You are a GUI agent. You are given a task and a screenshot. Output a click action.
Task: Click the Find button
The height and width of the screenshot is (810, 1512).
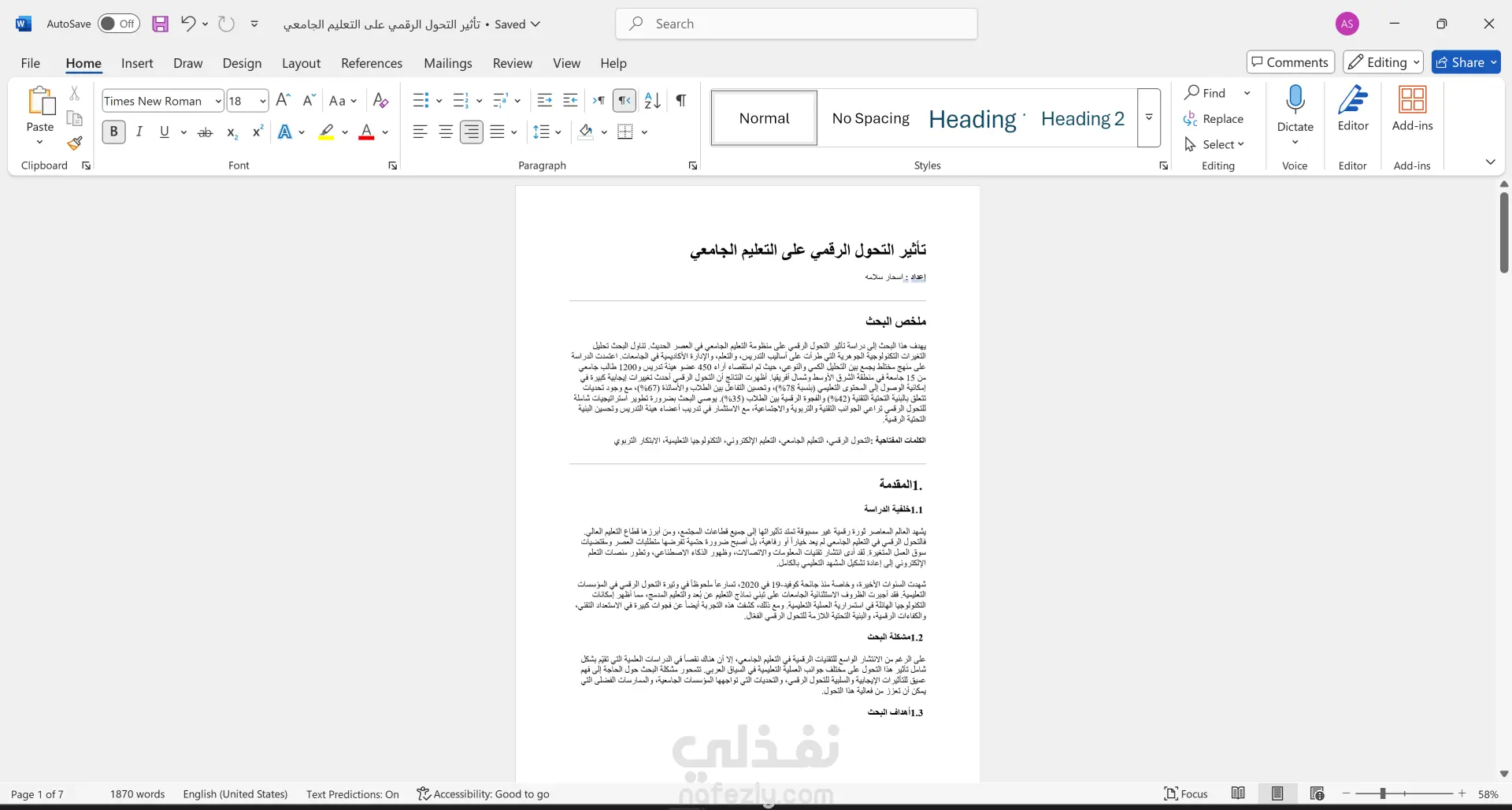(1206, 93)
